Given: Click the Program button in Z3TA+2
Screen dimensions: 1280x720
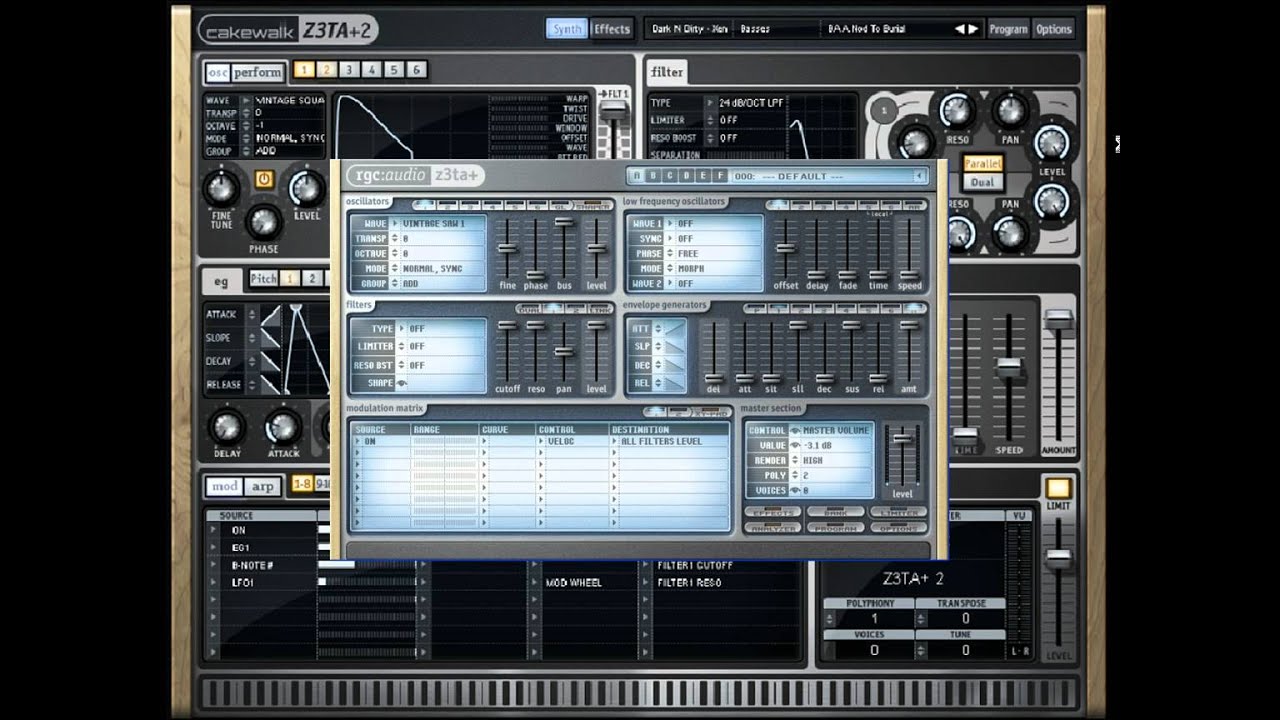Looking at the screenshot, I should click(1008, 29).
